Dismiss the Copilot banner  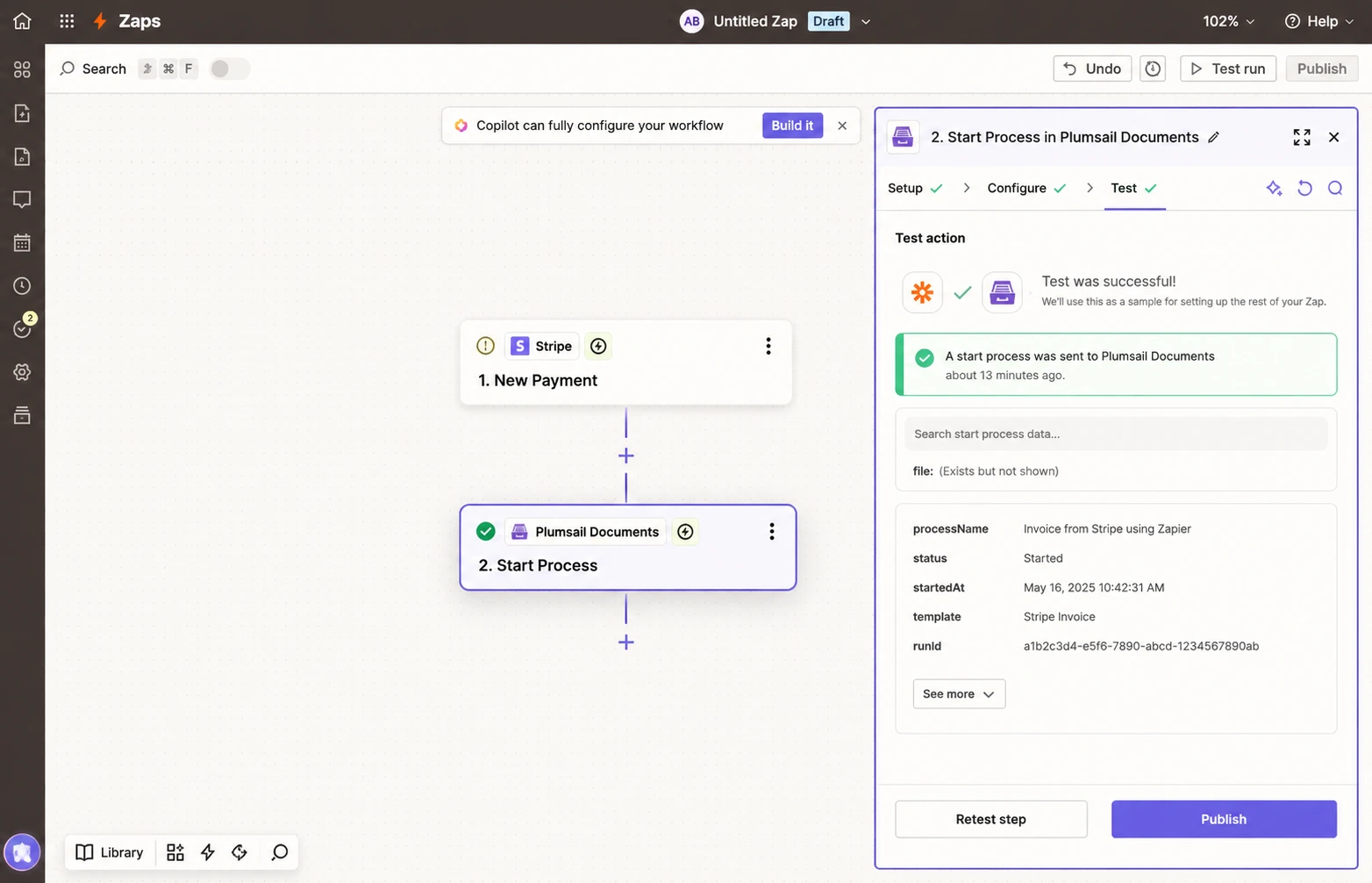(842, 126)
